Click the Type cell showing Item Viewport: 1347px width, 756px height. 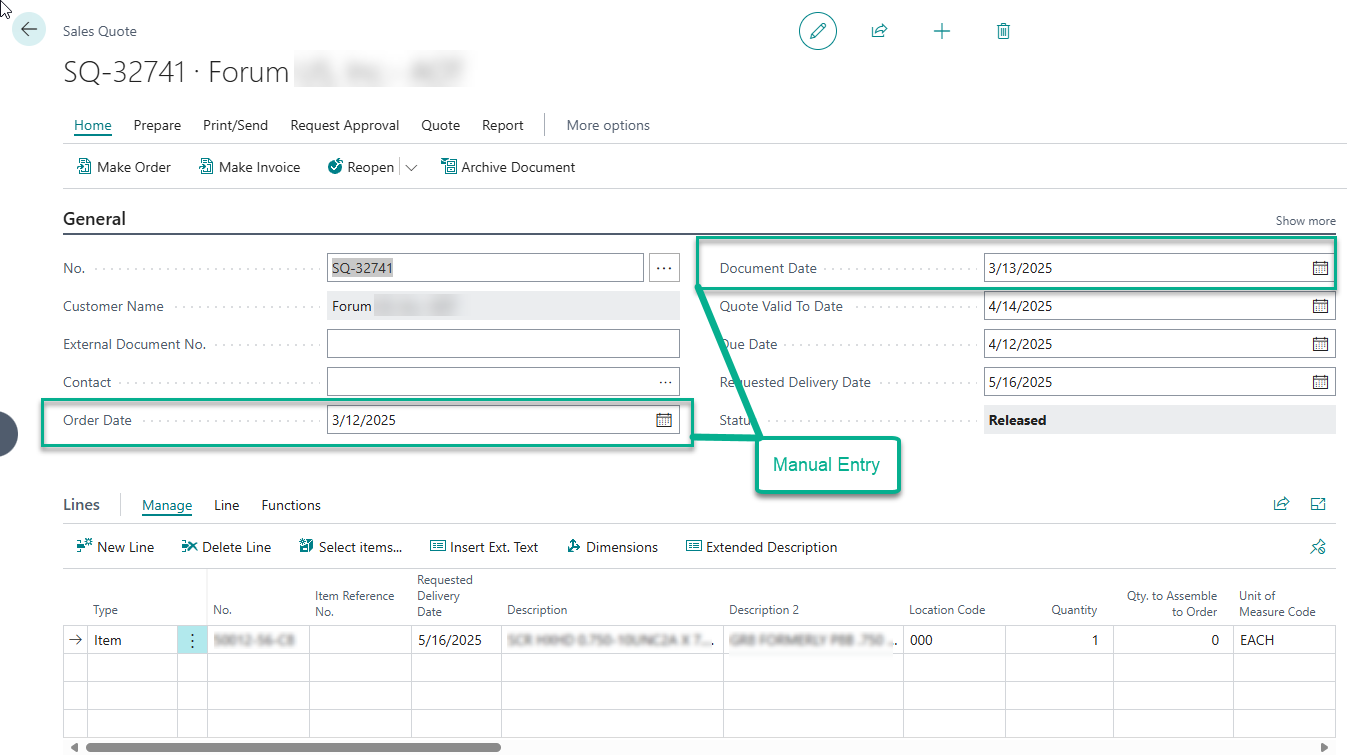click(x=132, y=640)
